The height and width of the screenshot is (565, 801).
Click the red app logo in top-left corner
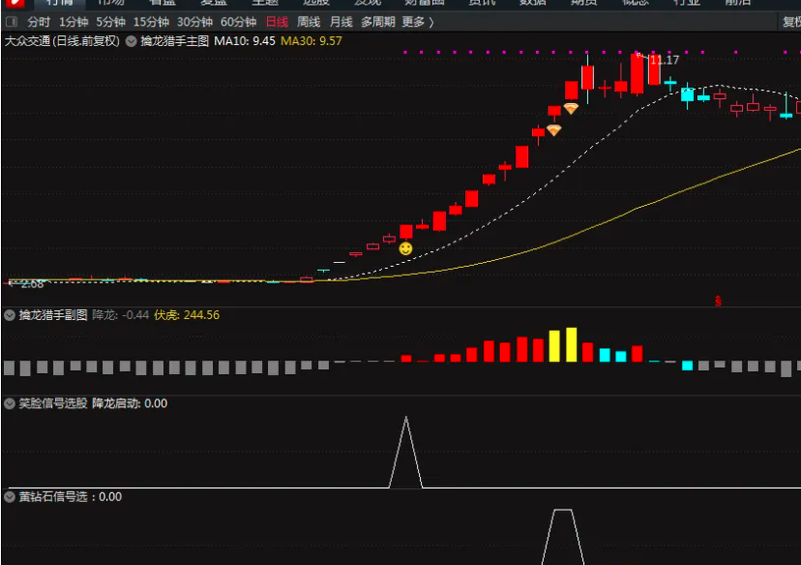pyautogui.click(x=11, y=3)
